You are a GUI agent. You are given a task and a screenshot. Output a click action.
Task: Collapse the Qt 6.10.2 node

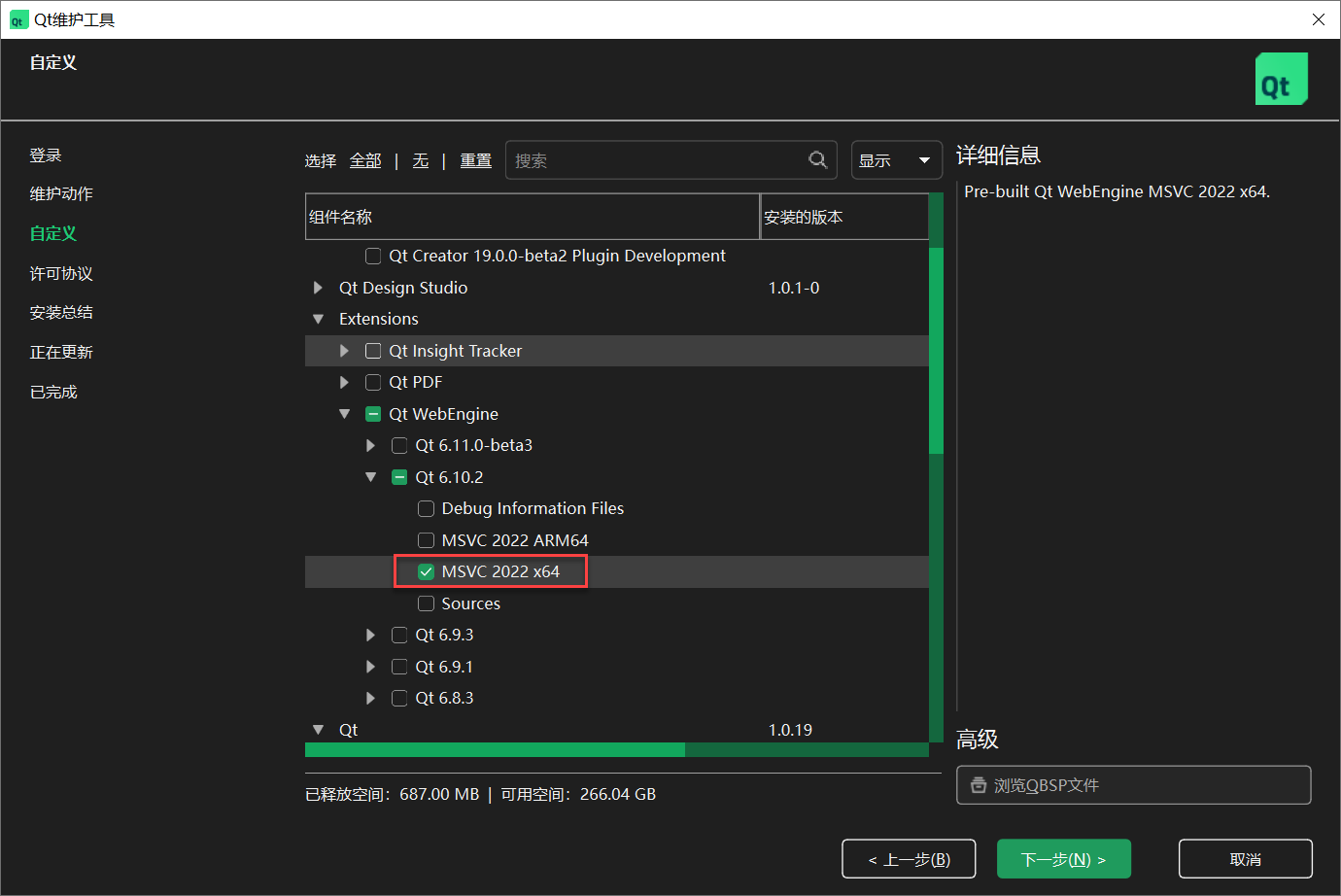coord(370,477)
